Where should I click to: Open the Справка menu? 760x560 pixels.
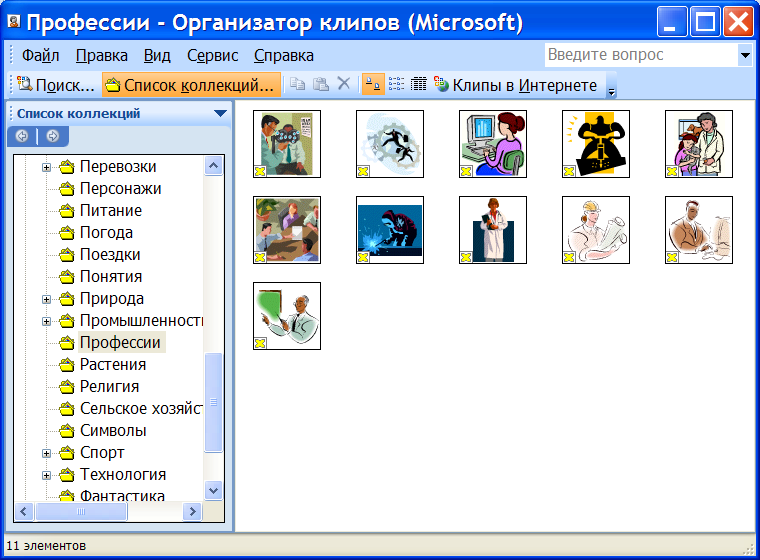coord(284,55)
